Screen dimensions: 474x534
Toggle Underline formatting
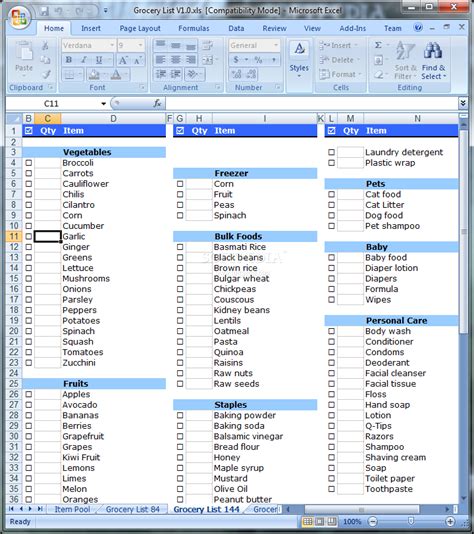[99, 60]
